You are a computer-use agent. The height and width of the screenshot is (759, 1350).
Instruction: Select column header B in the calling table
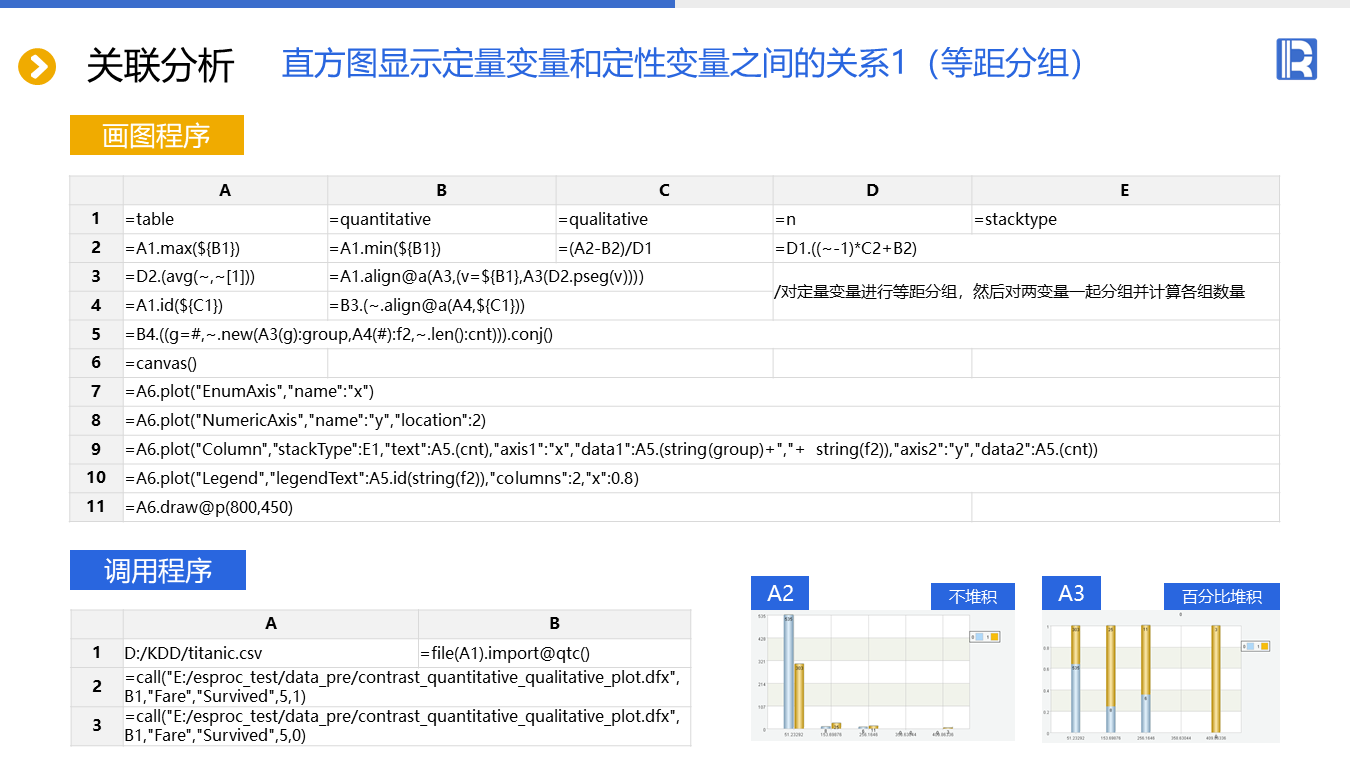click(555, 624)
